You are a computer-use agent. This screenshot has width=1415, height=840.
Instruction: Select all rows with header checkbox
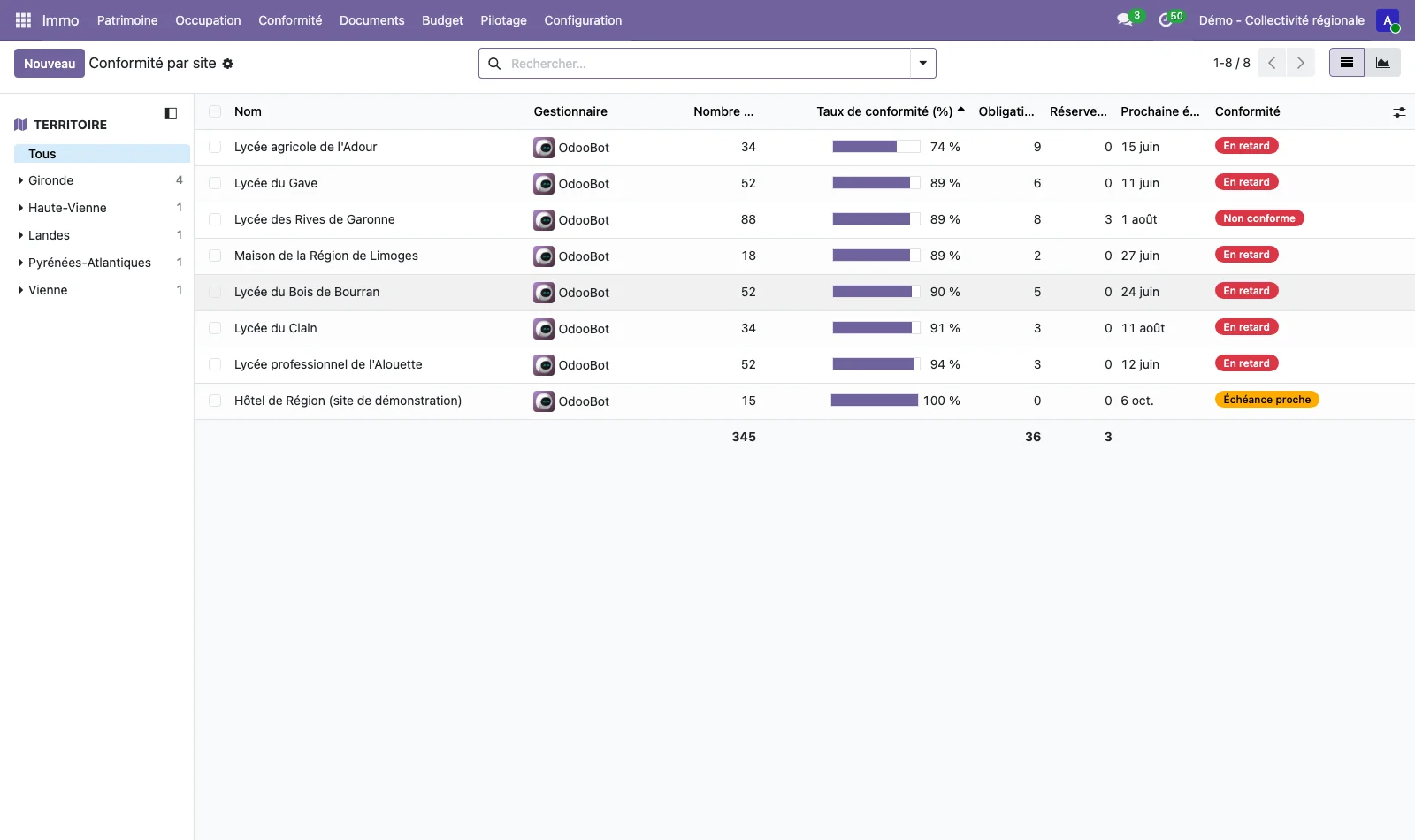pos(215,111)
